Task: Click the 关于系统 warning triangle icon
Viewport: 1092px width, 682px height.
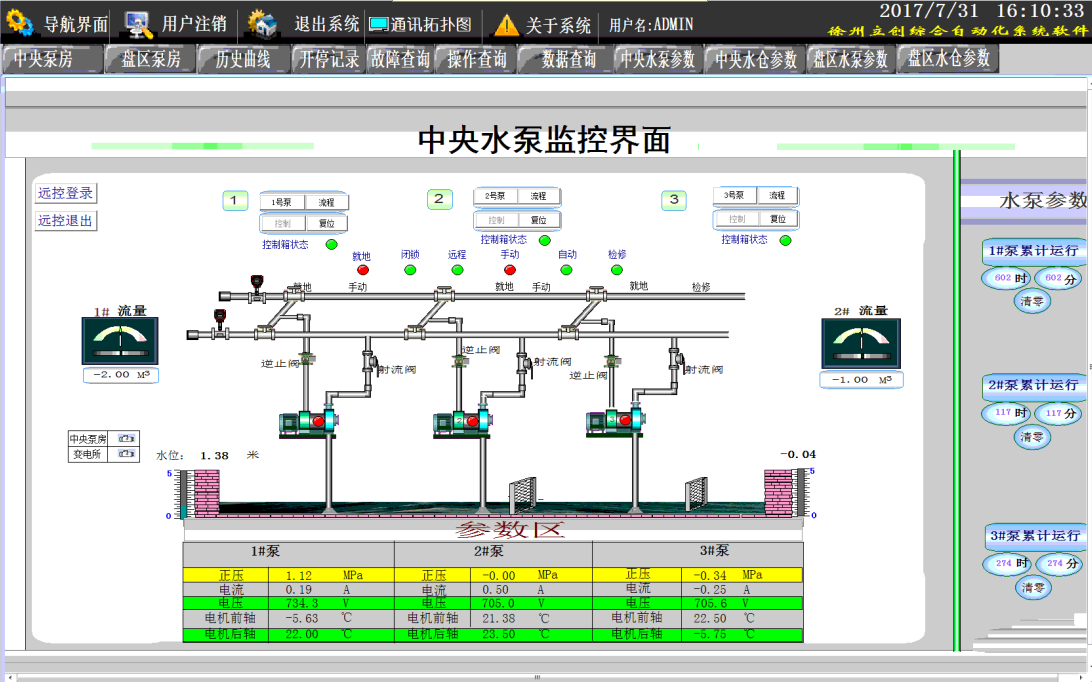Action: click(x=507, y=24)
